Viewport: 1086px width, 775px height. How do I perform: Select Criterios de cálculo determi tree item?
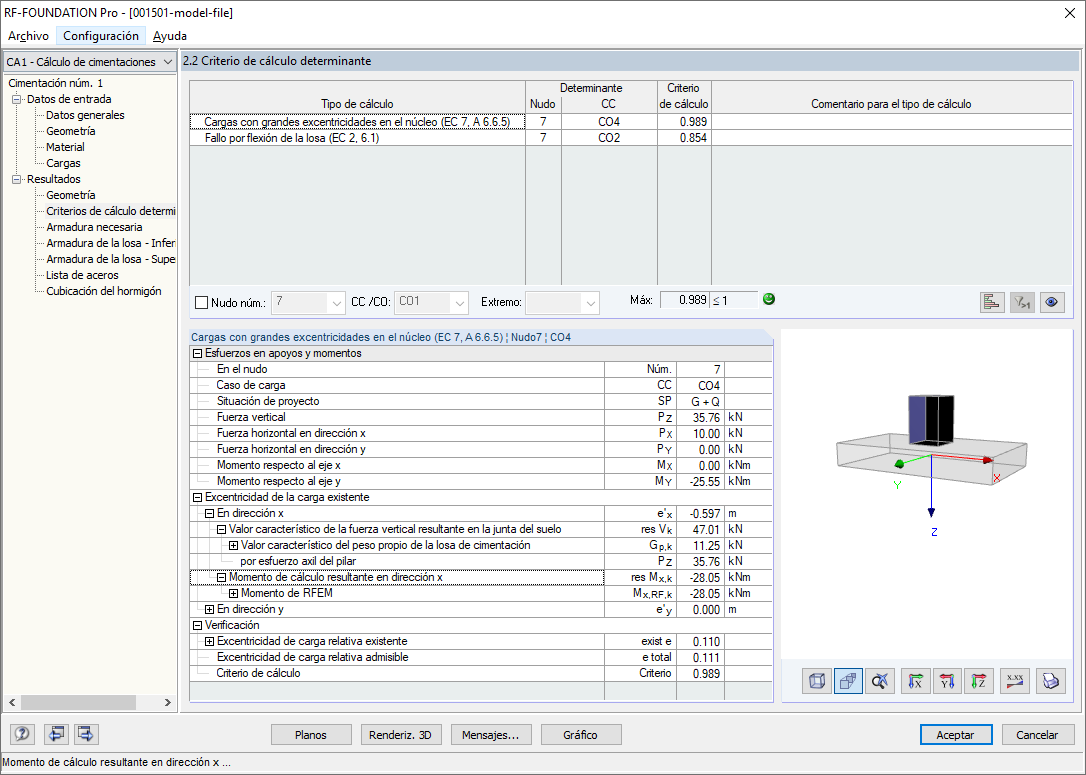110,211
